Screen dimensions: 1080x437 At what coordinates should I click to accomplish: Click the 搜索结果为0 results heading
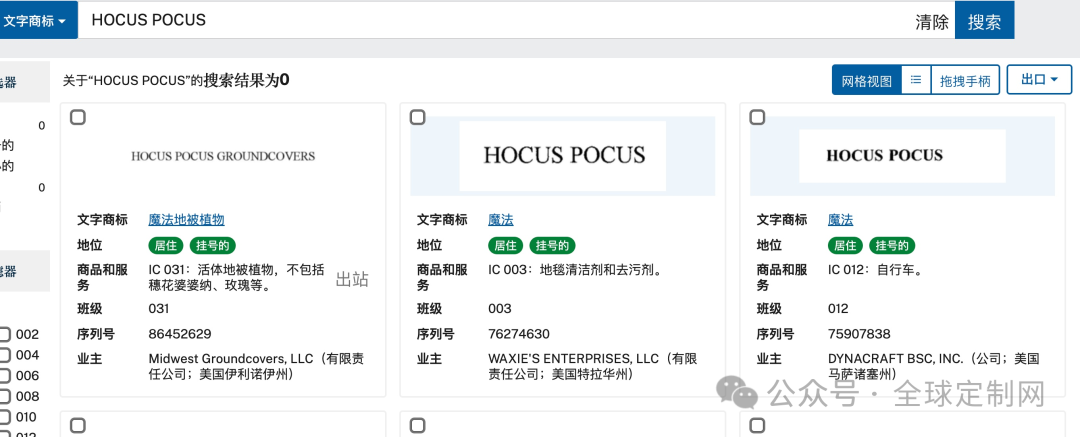click(x=247, y=80)
